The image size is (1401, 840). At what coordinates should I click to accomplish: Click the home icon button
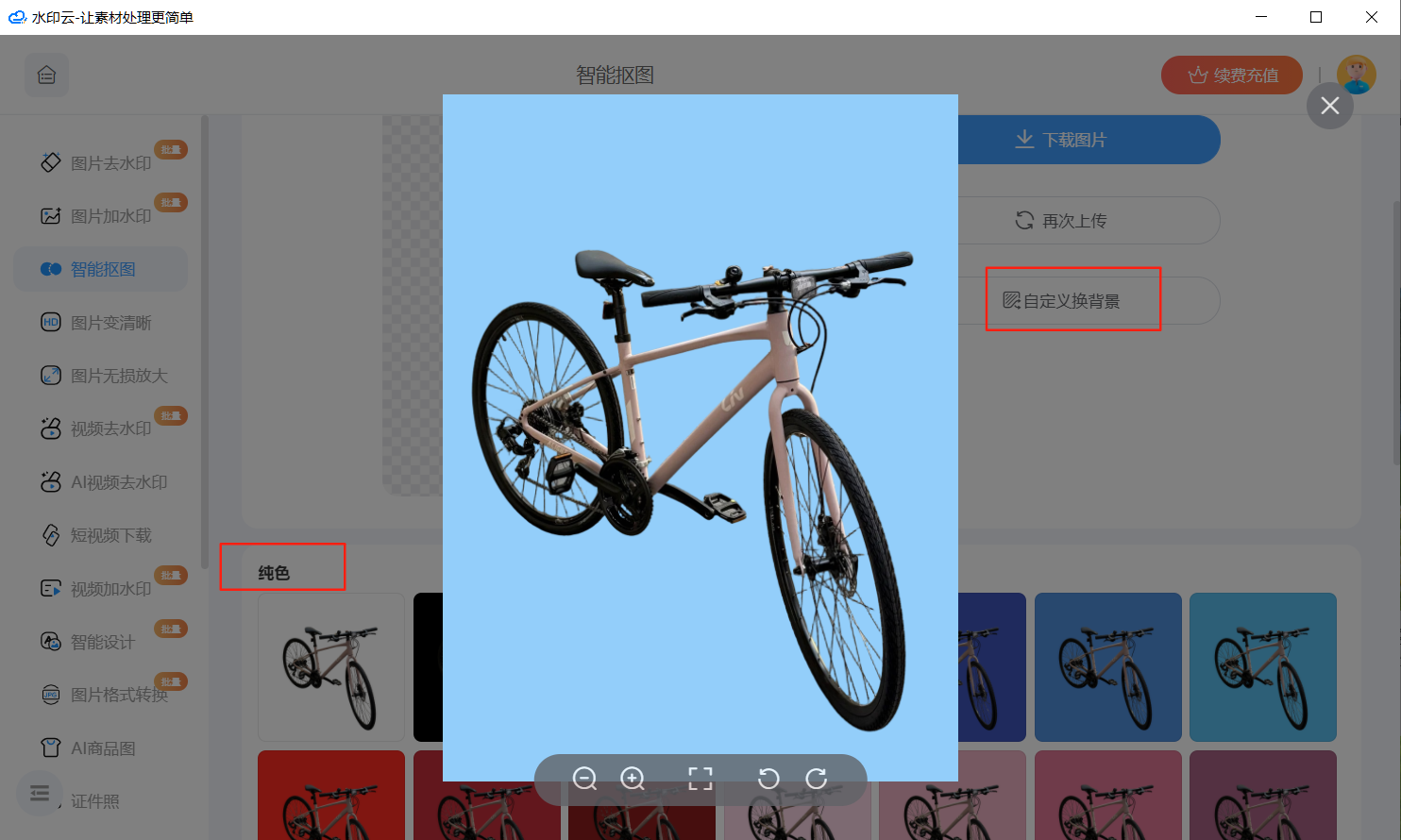coord(46,76)
